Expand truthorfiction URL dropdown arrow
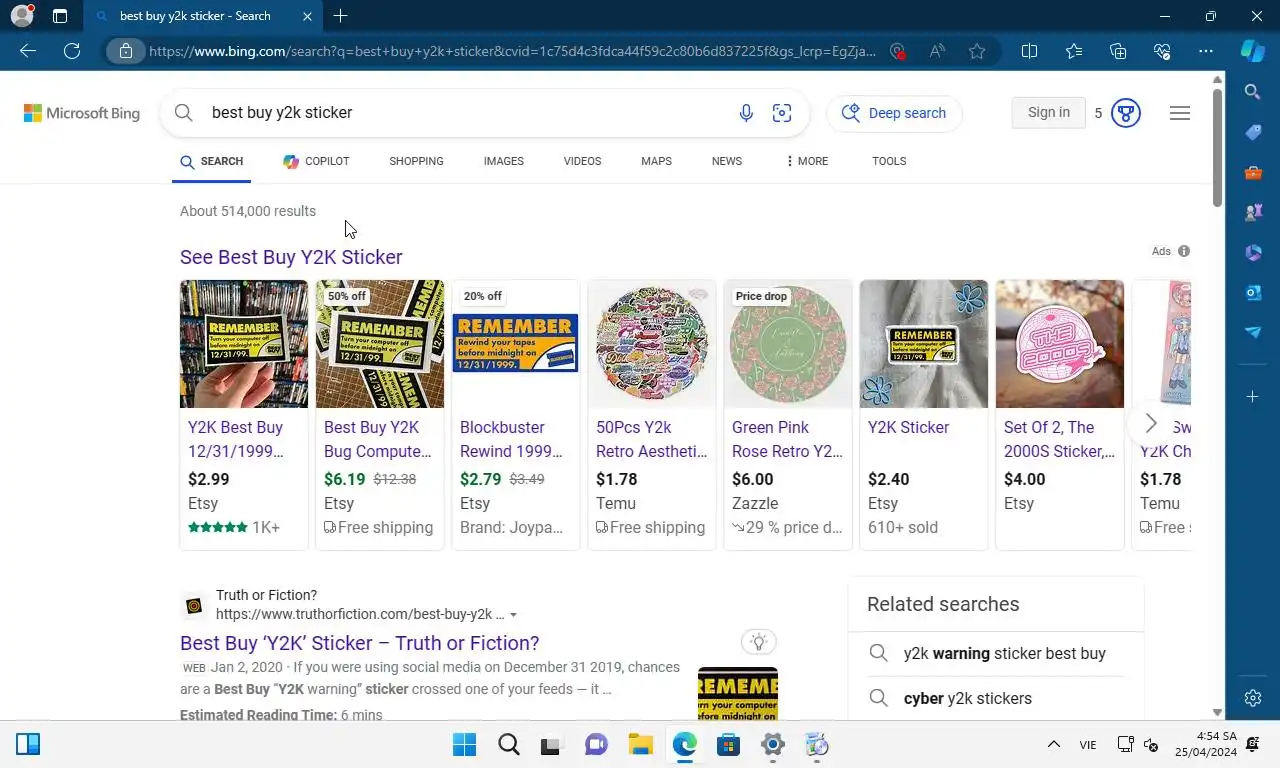The image size is (1280, 768). (514, 615)
